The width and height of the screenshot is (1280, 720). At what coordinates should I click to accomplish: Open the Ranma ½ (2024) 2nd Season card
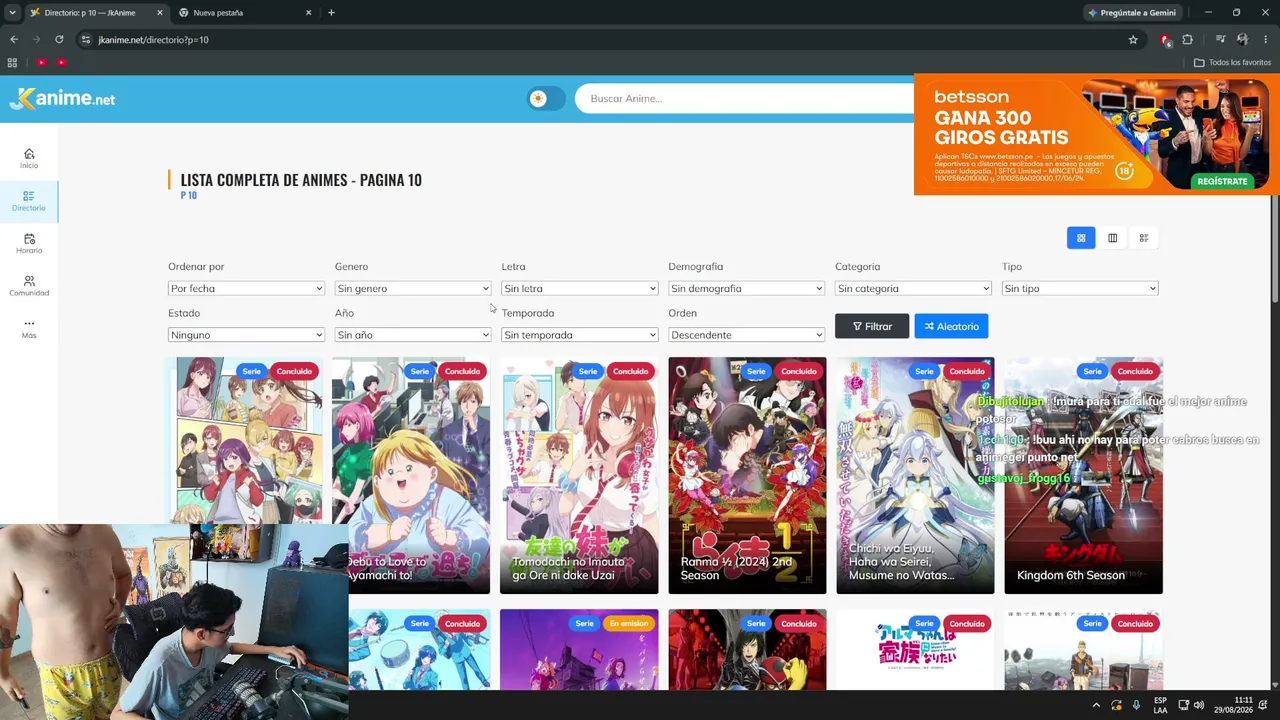[x=747, y=475]
